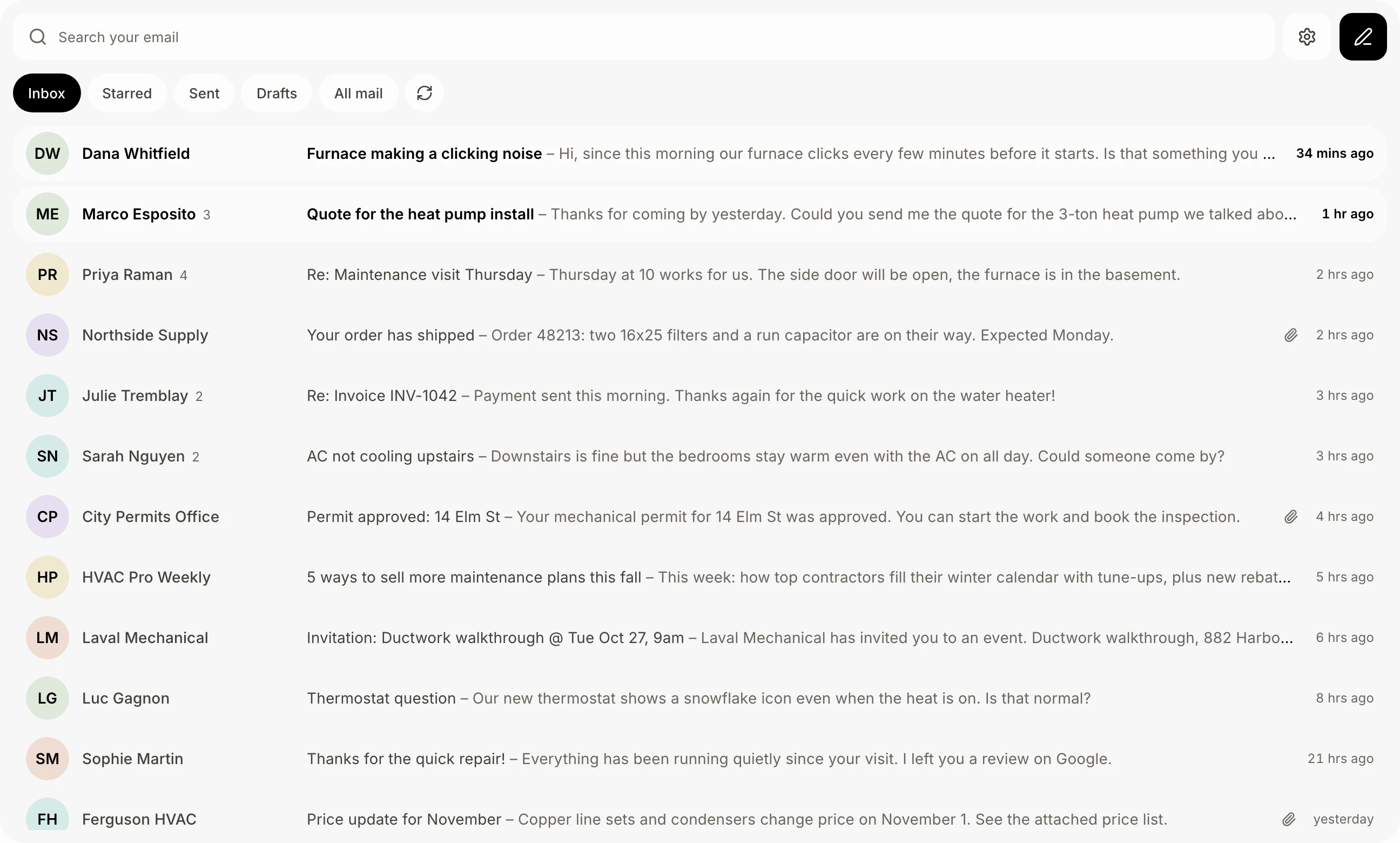Open "Thanks for the quick repair!" email

pos(699,759)
